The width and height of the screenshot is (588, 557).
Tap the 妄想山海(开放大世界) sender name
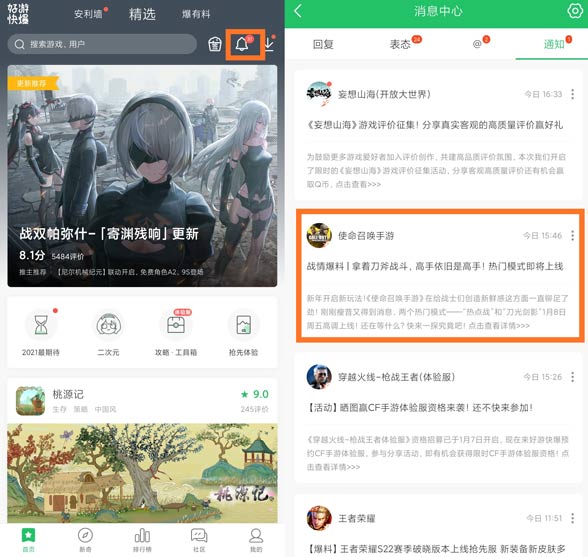tap(384, 94)
